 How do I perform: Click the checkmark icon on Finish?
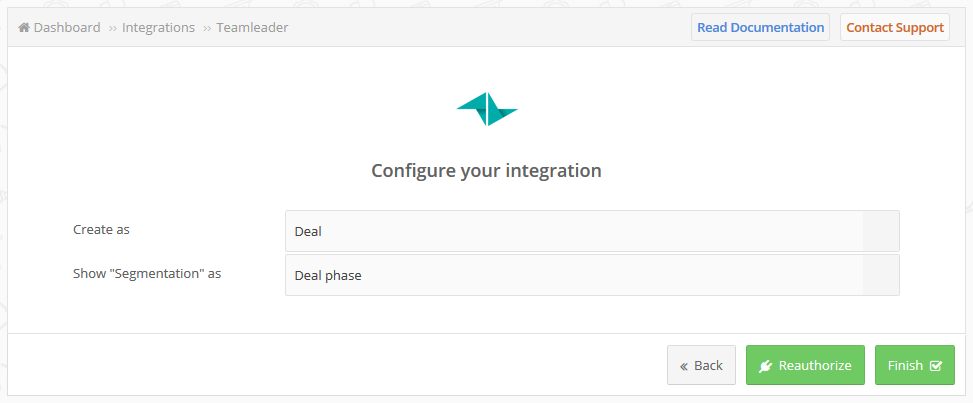coord(936,366)
